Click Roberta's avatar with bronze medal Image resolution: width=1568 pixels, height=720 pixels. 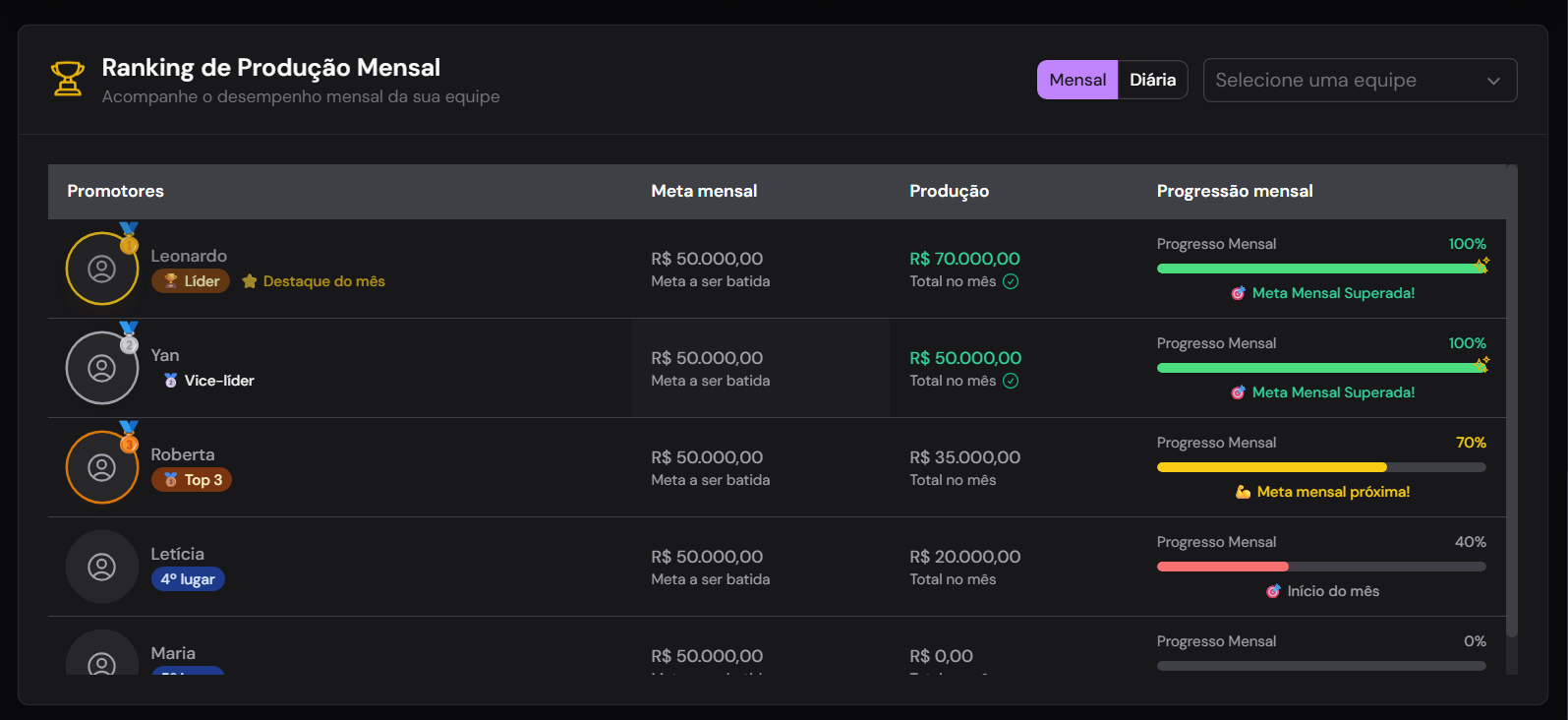click(102, 467)
